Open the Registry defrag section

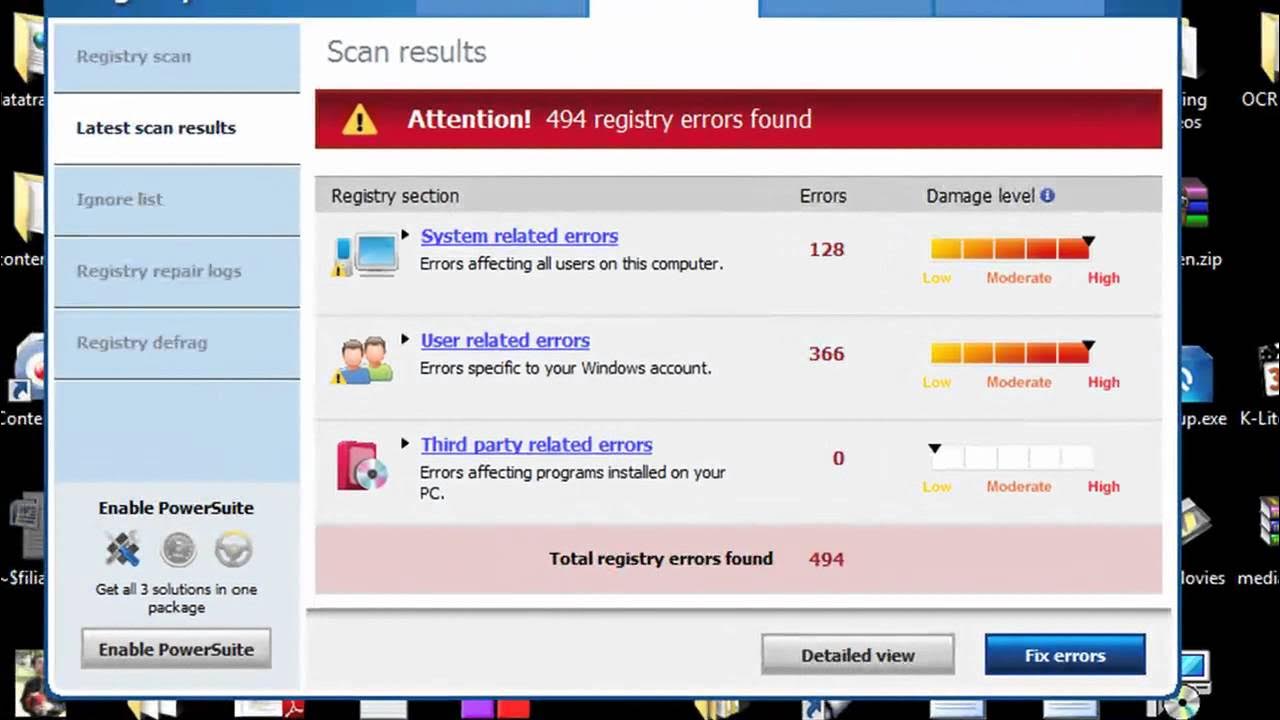pyautogui.click(x=177, y=343)
